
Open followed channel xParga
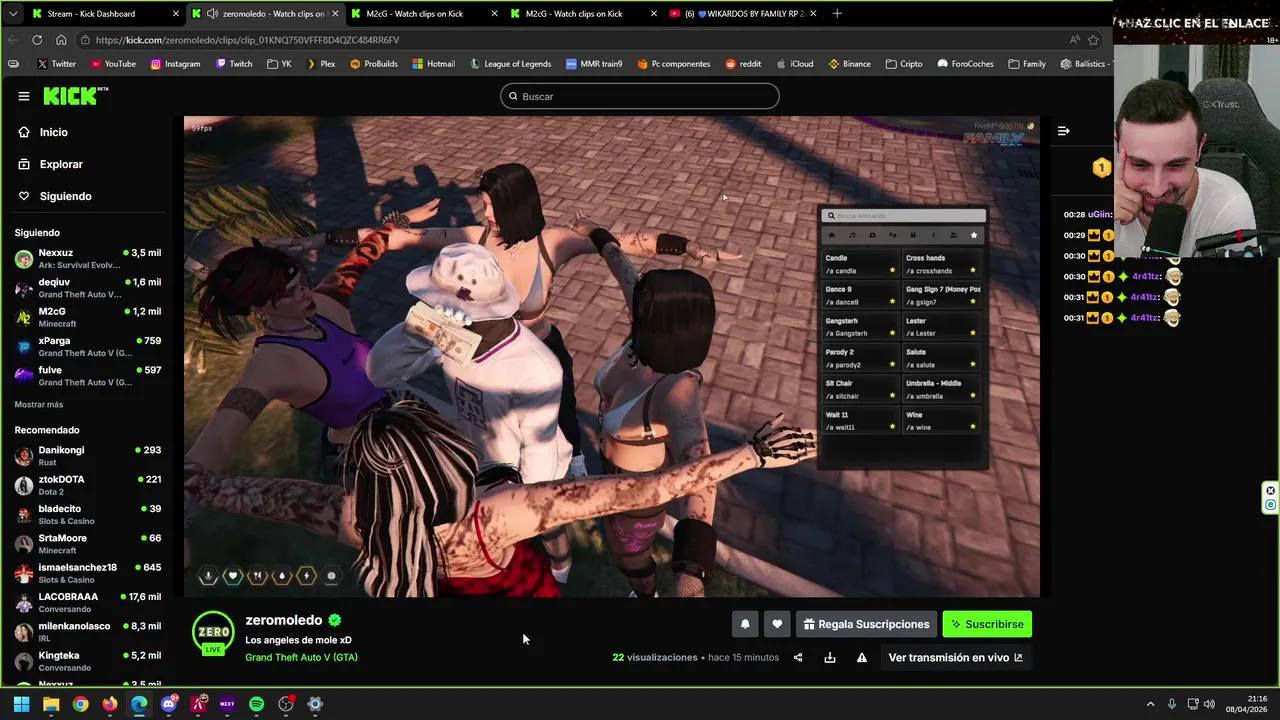point(88,346)
